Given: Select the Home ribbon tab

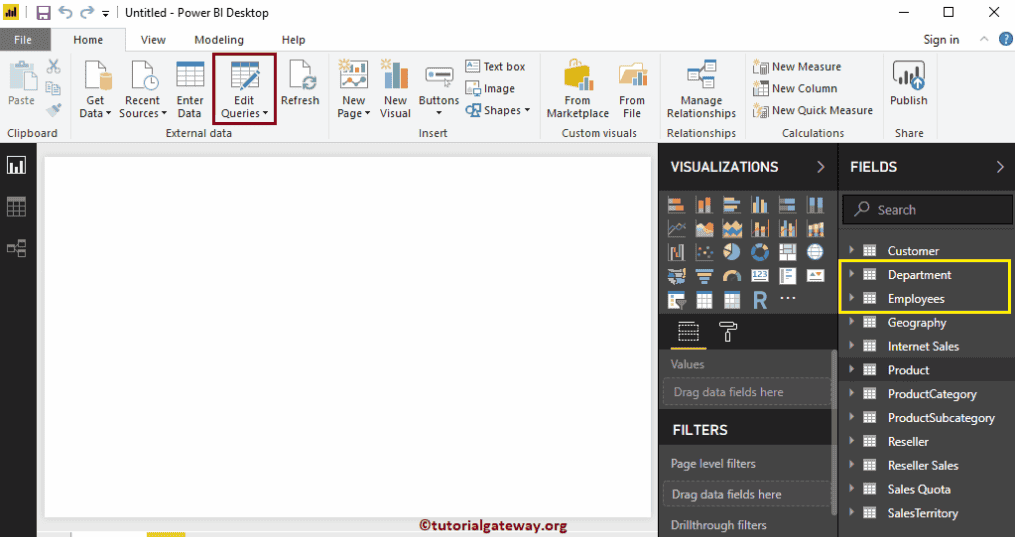Looking at the screenshot, I should point(88,40).
